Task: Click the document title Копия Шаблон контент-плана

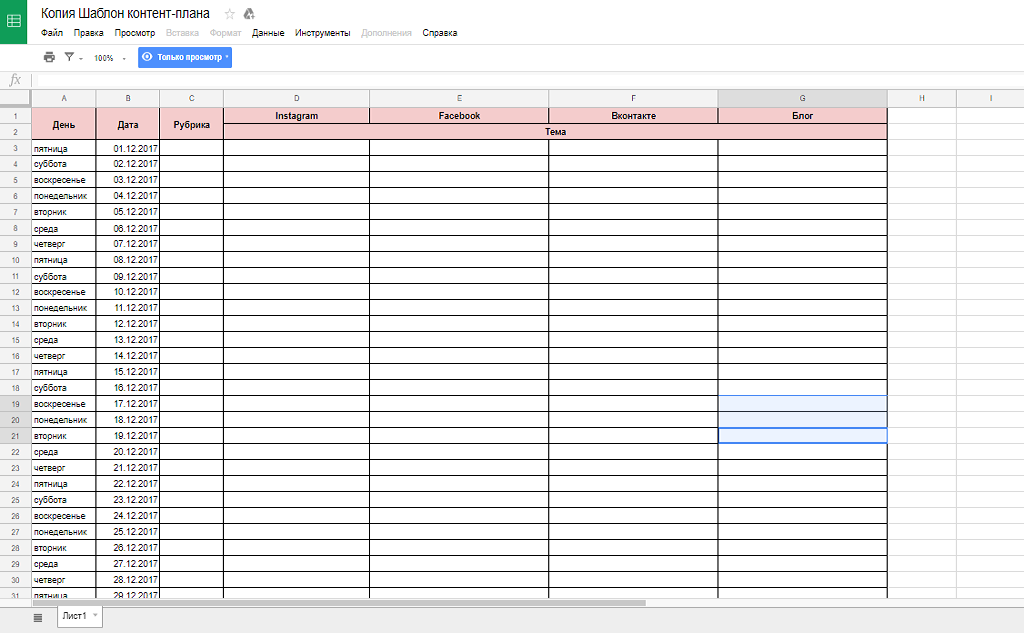Action: coord(125,13)
